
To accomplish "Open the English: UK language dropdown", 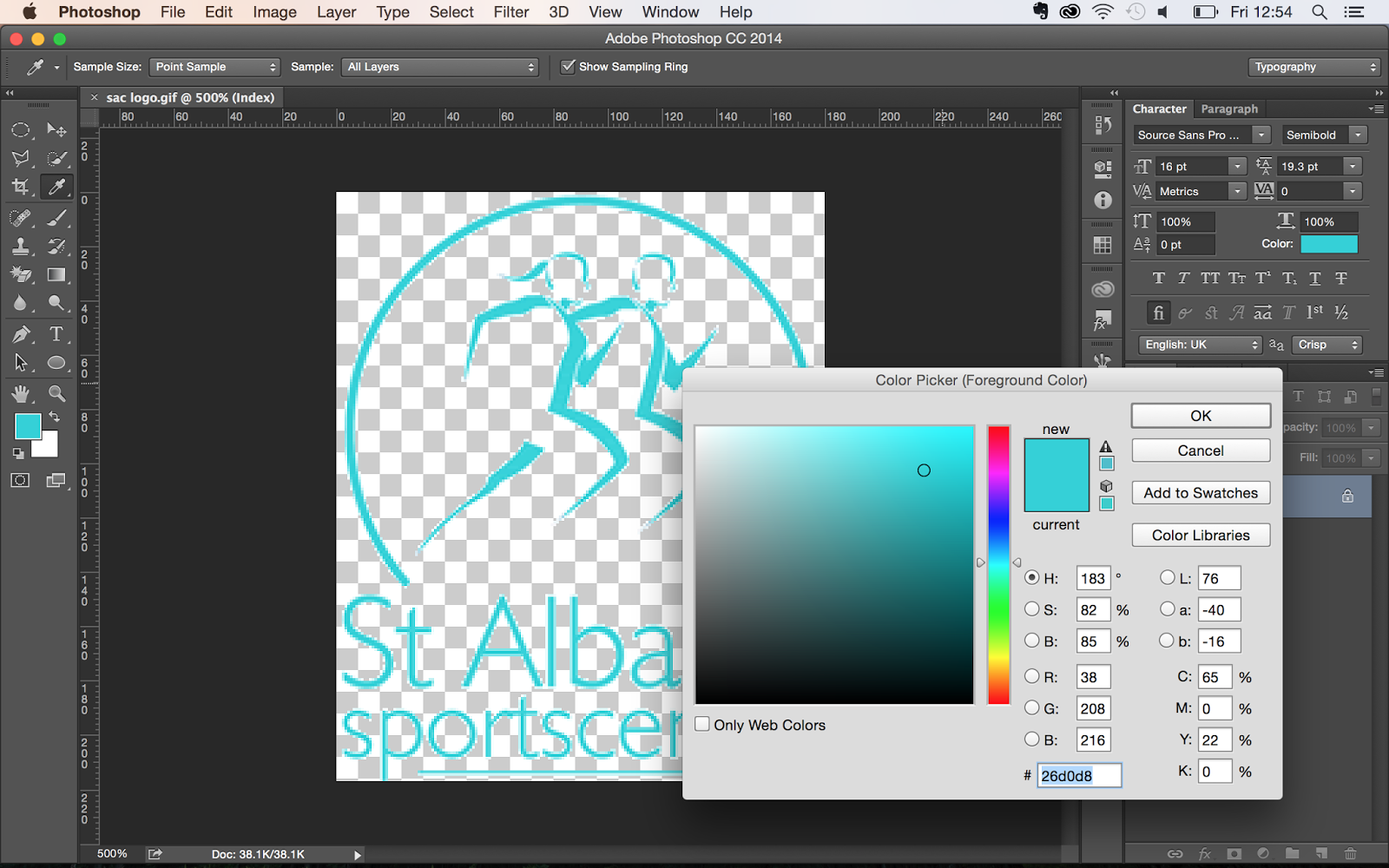I will [1200, 345].
